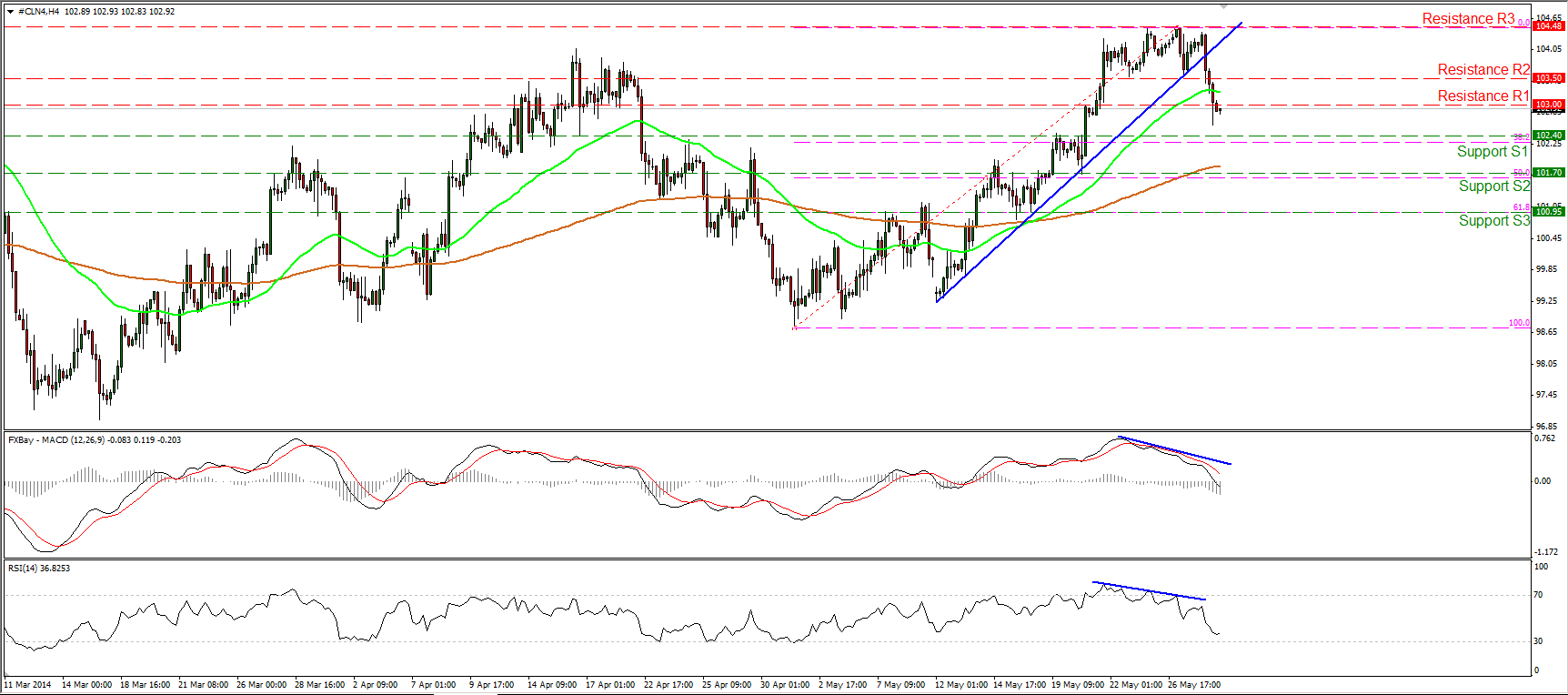Click the 14 Apr 09:00 time label
This screenshot has height=695, width=1568.
click(552, 685)
